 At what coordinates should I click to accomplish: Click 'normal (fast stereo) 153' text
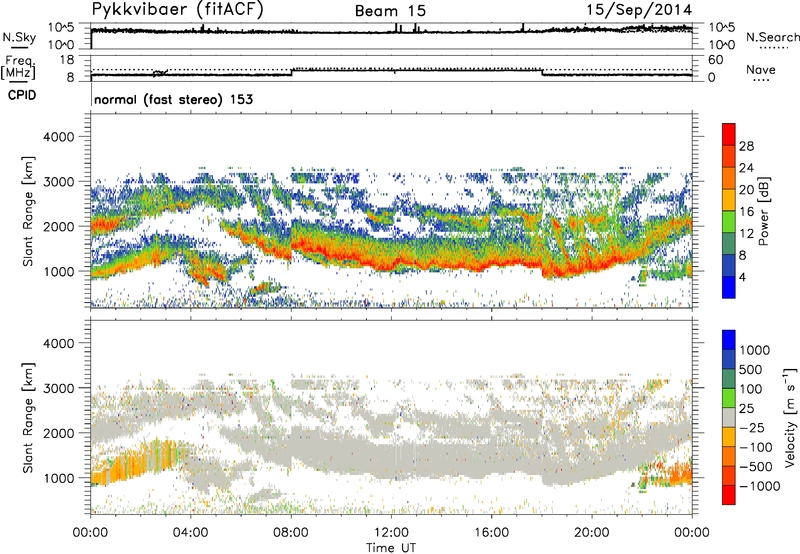tap(173, 99)
